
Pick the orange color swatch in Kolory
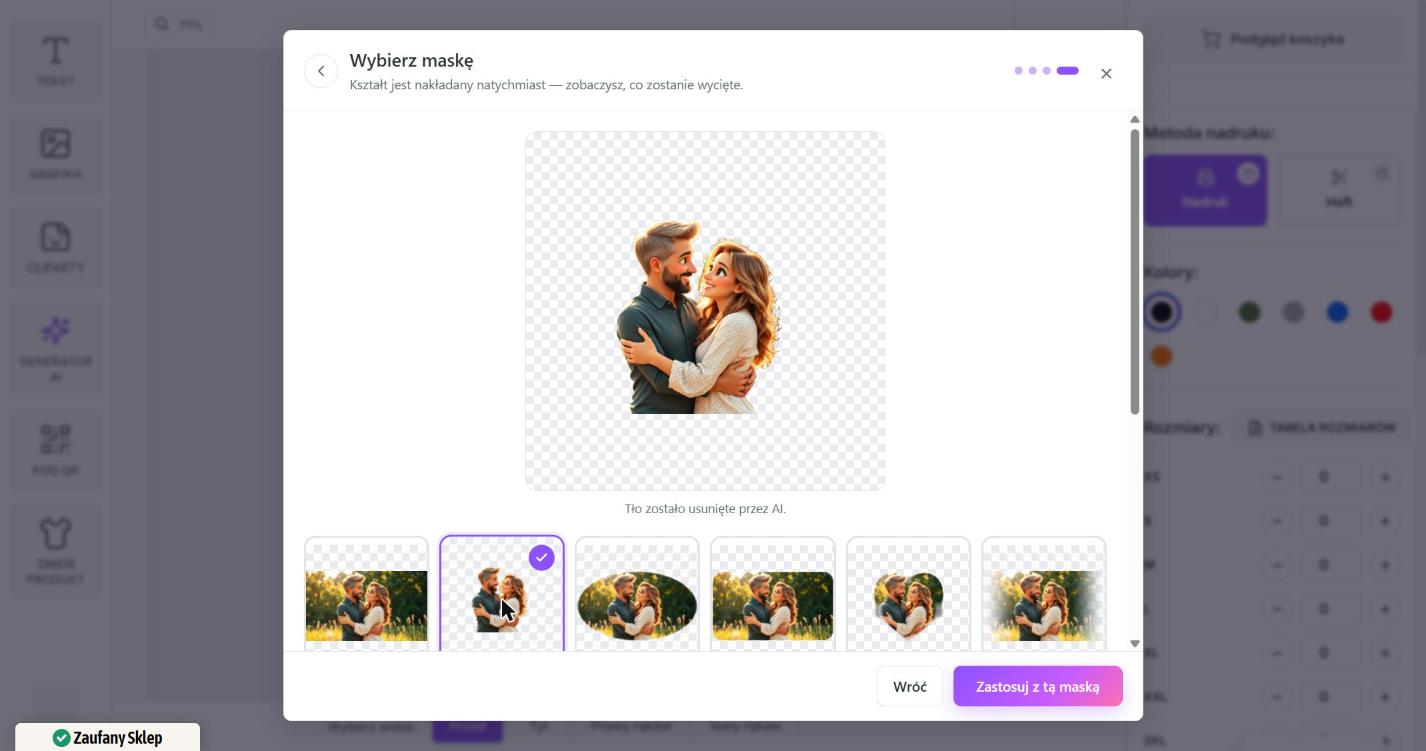(x=1161, y=356)
